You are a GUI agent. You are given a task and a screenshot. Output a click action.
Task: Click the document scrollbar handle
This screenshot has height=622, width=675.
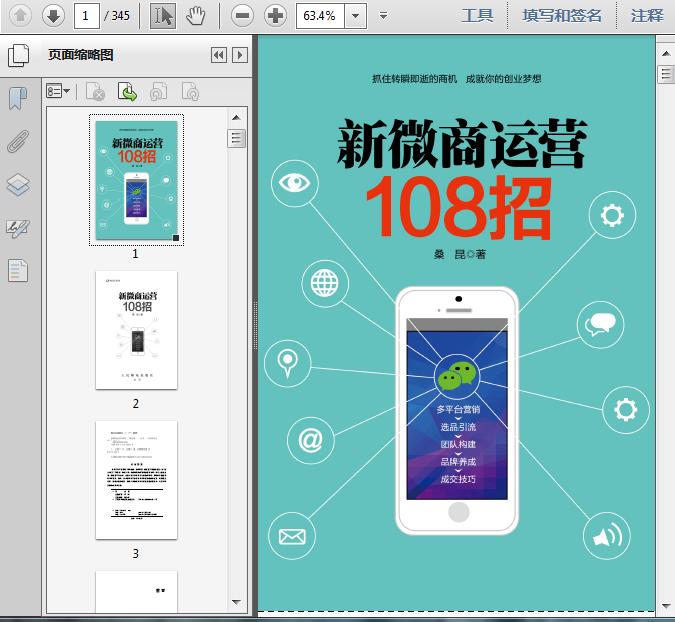666,74
